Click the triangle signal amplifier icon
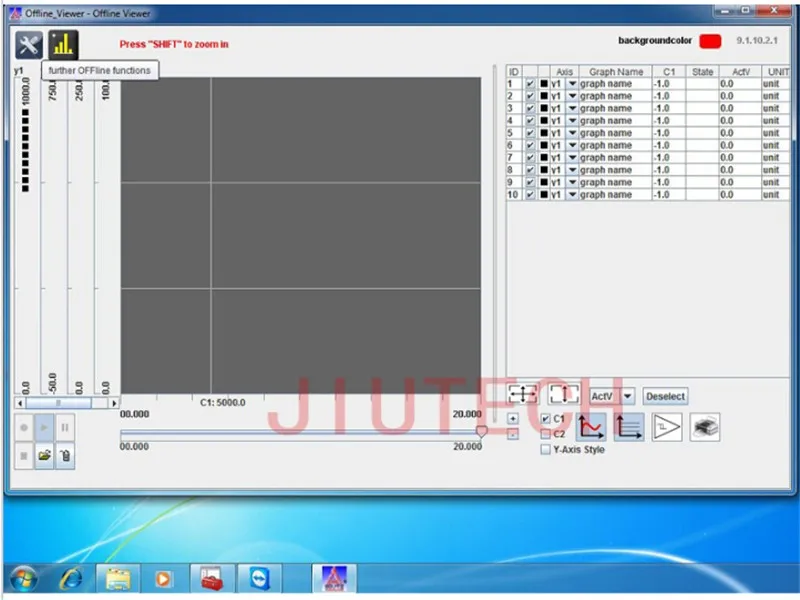Viewport: 800px width, 600px height. click(x=667, y=427)
